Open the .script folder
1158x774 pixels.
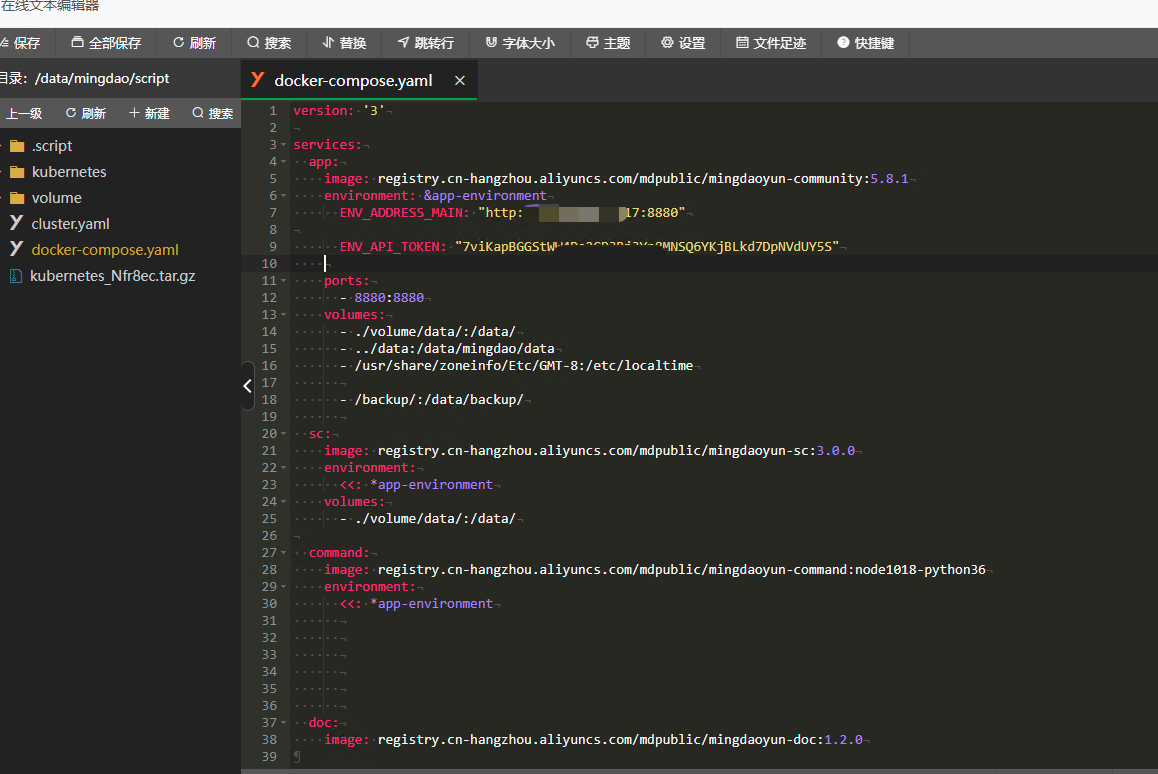pos(51,146)
